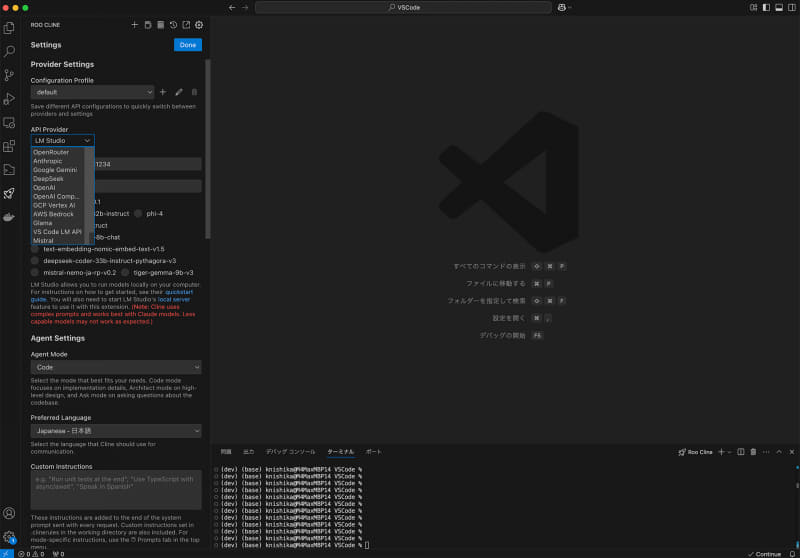The width and height of the screenshot is (800, 558).
Task: Open the Run and Debug view
Action: pyautogui.click(x=9, y=98)
